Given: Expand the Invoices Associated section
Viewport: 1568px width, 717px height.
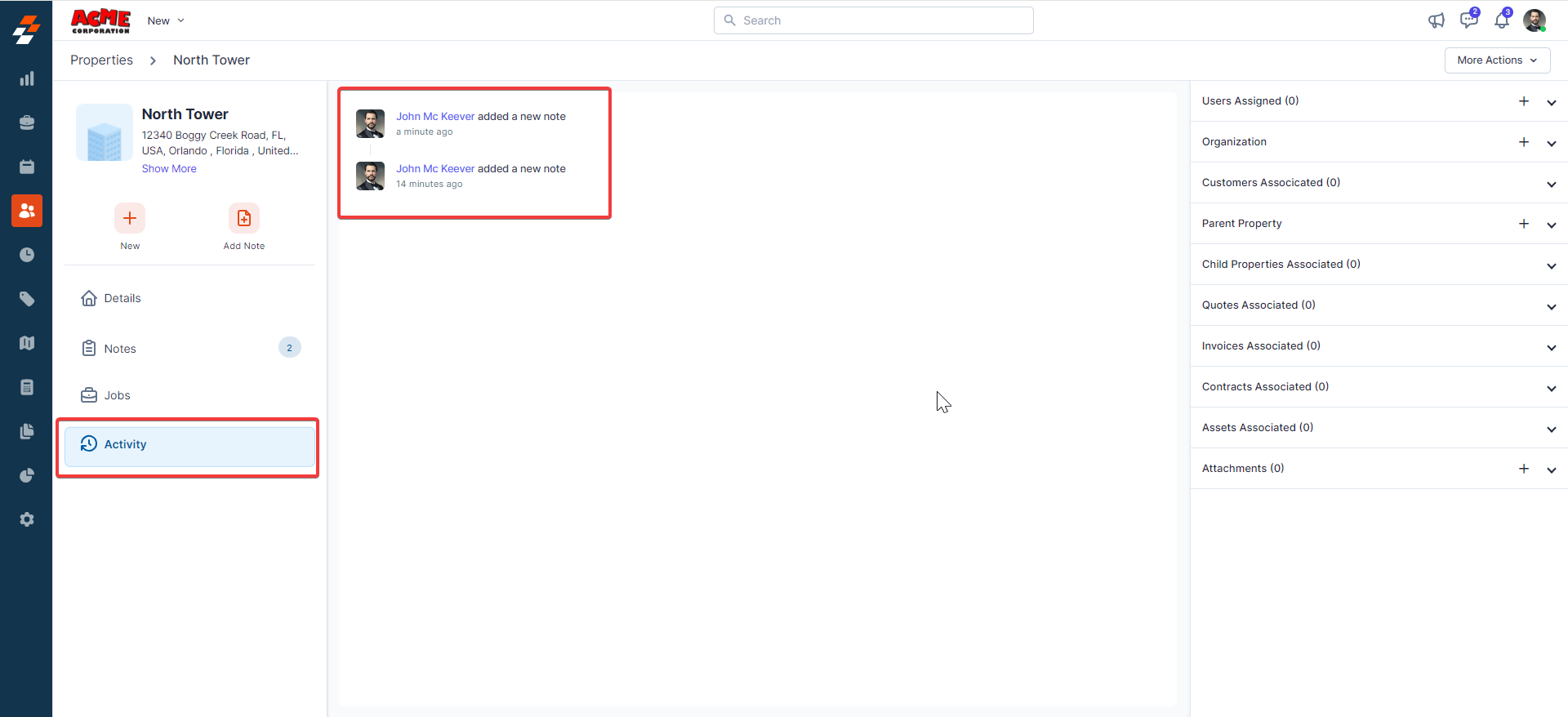Looking at the screenshot, I should click(1551, 347).
